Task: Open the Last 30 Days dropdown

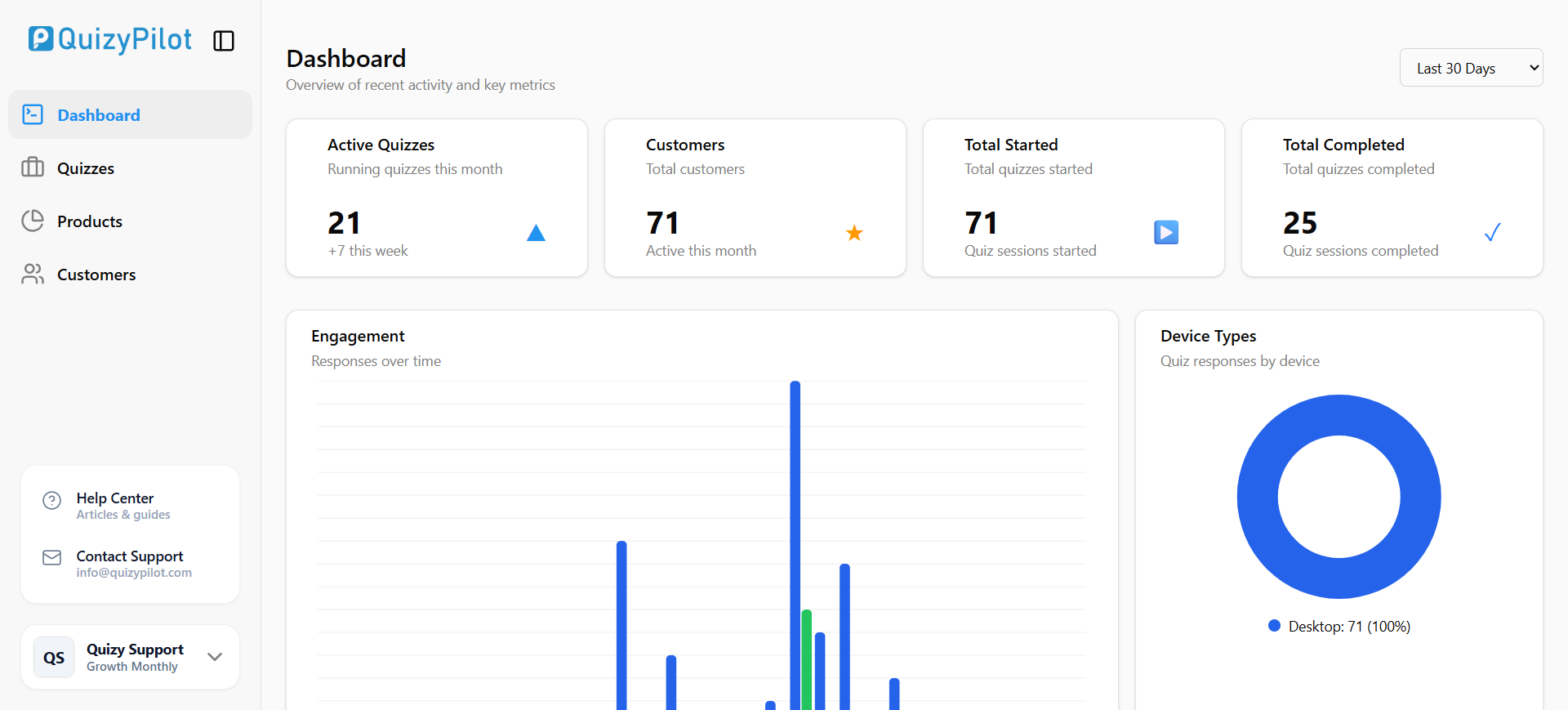Action: 1471,68
